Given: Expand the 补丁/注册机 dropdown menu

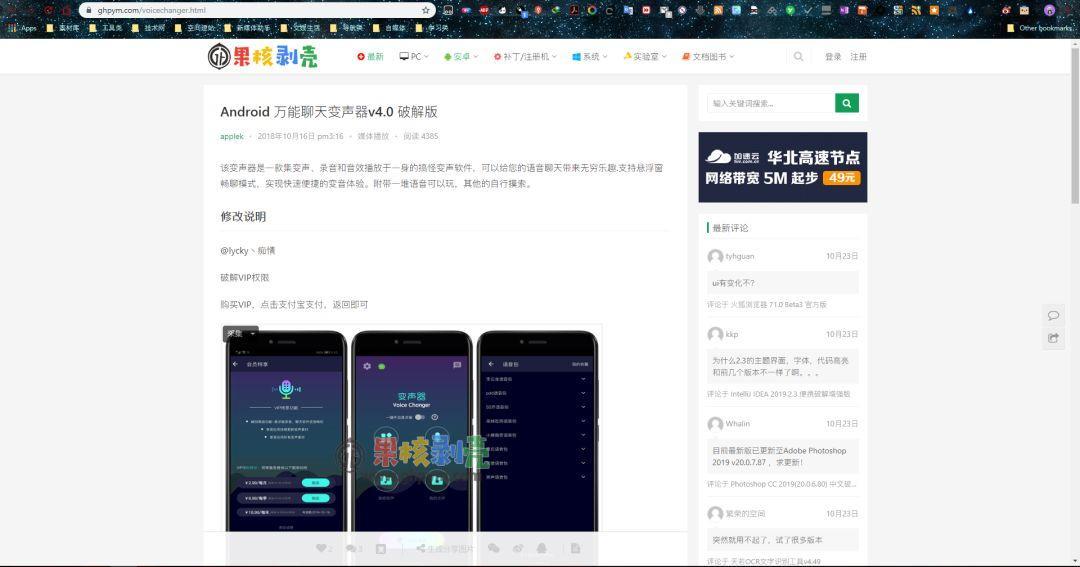Looking at the screenshot, I should 526,57.
